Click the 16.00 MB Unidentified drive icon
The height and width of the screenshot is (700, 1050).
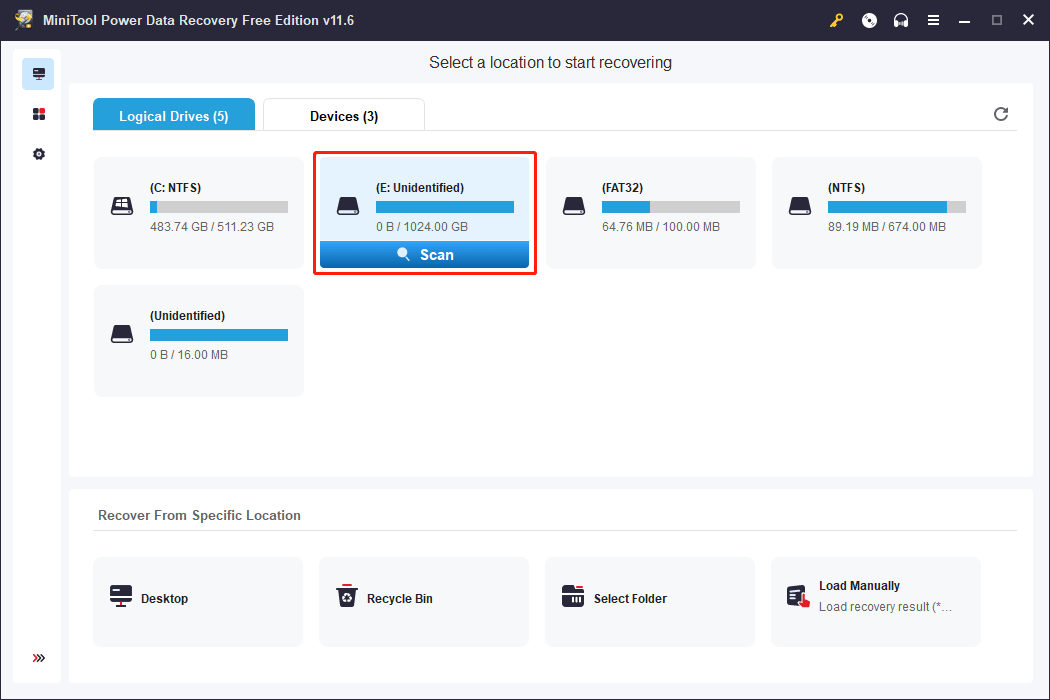pyautogui.click(x=122, y=334)
